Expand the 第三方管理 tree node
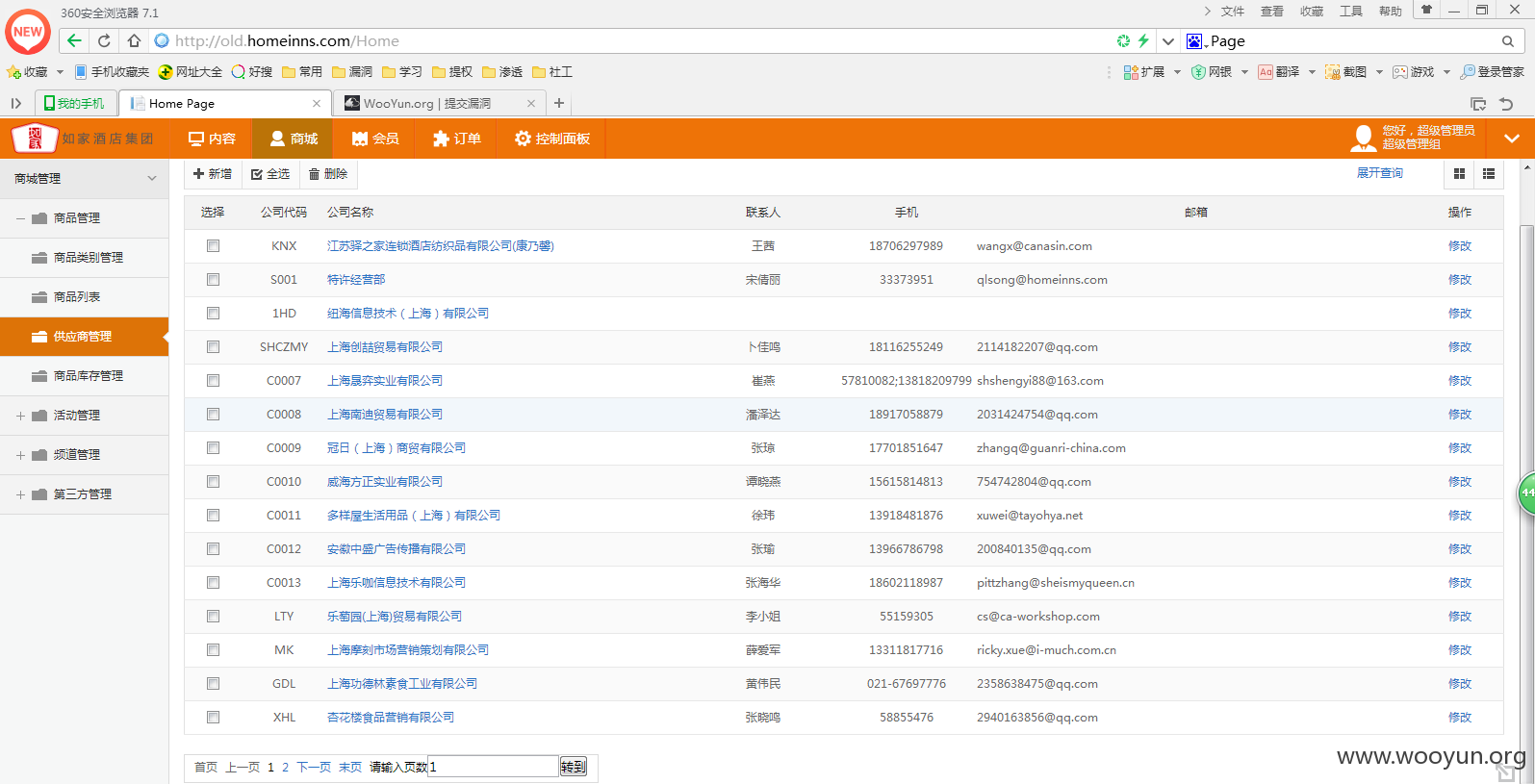The width and height of the screenshot is (1535, 784). [x=20, y=494]
